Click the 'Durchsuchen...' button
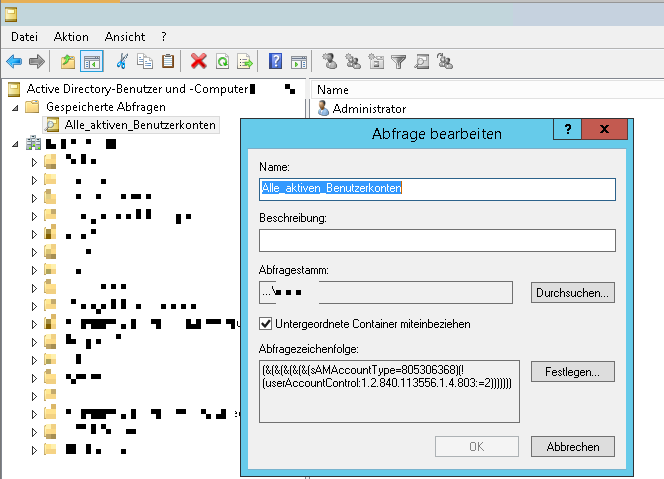 pyautogui.click(x=573, y=293)
